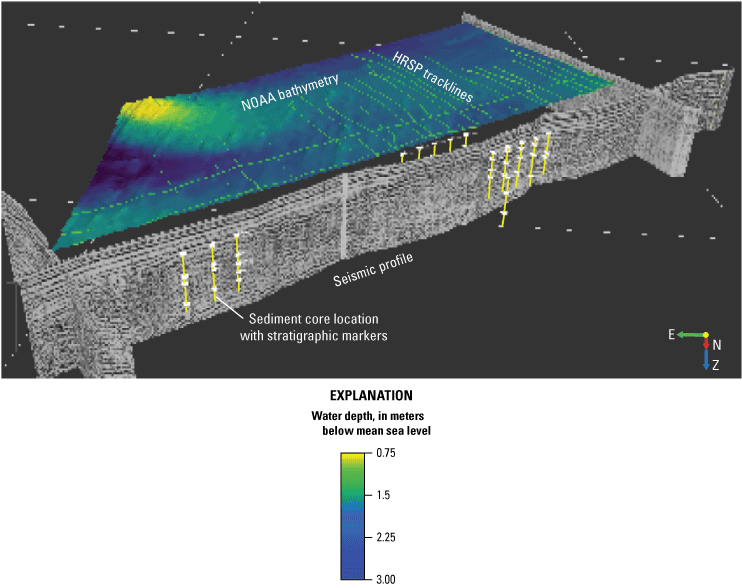Screen dimensions: 742x588
Task: Click 'Sediment core location' annotation text
Action: (x=314, y=319)
